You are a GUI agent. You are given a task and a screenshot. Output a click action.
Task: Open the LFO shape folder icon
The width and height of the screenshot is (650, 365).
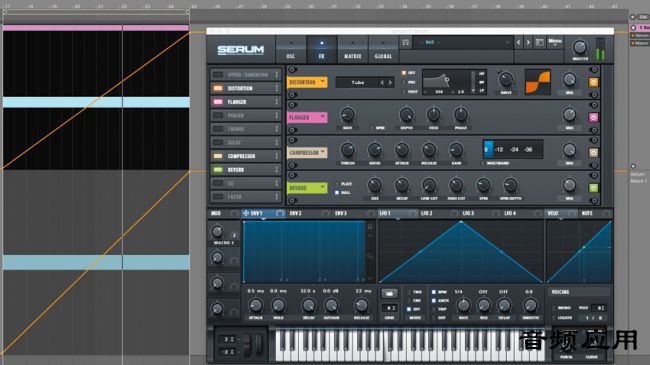pos(389,294)
